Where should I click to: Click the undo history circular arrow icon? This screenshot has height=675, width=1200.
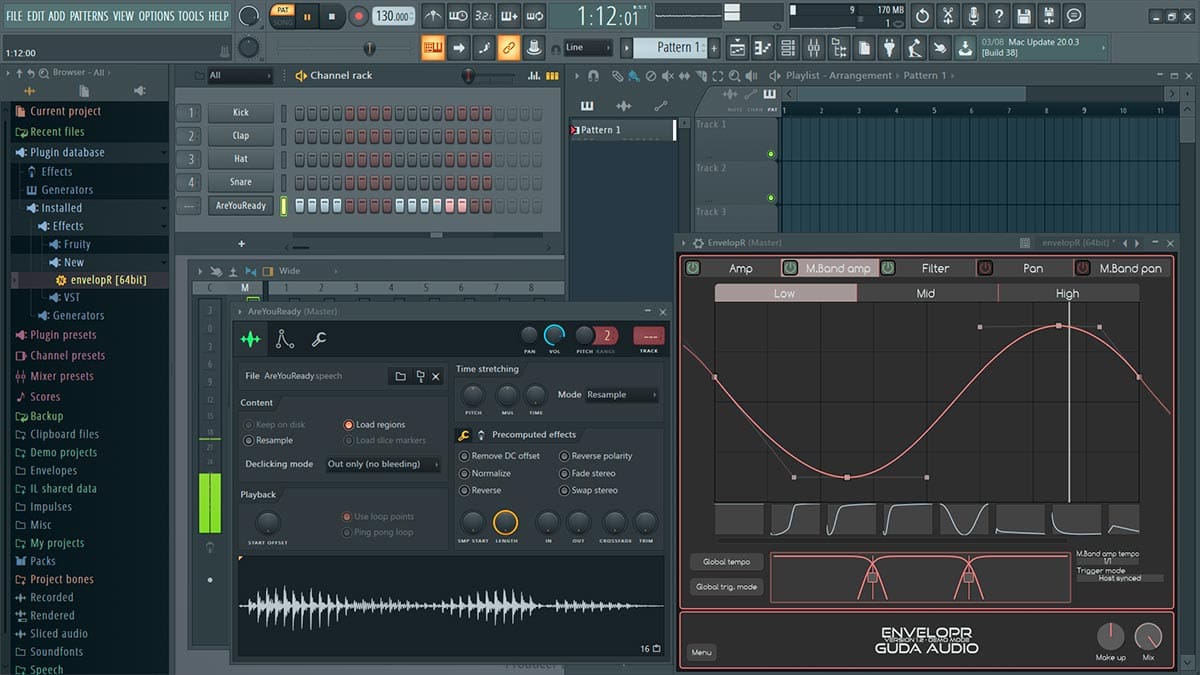[922, 16]
